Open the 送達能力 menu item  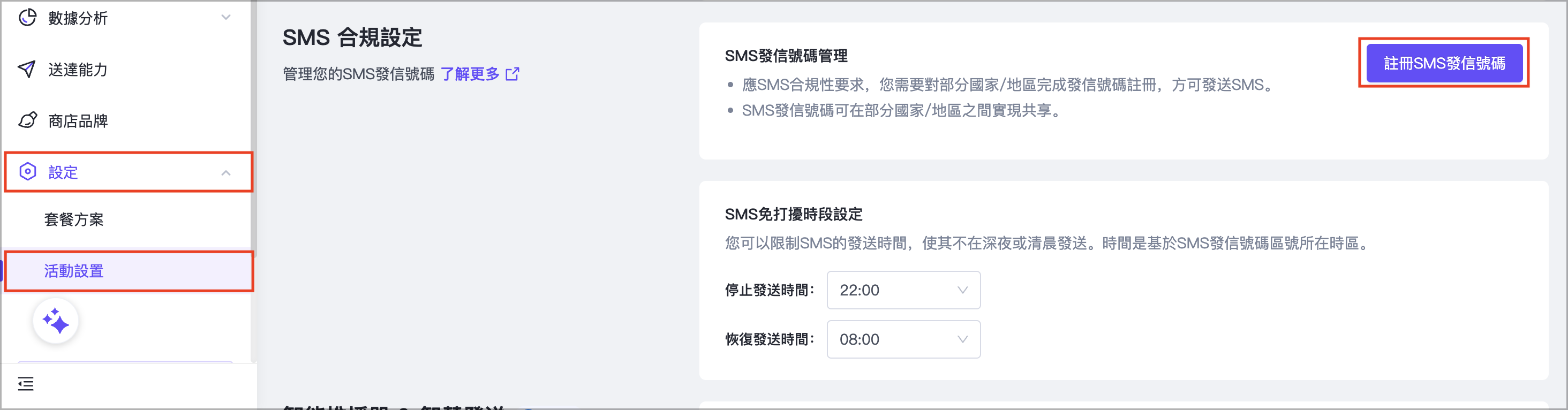[78, 70]
